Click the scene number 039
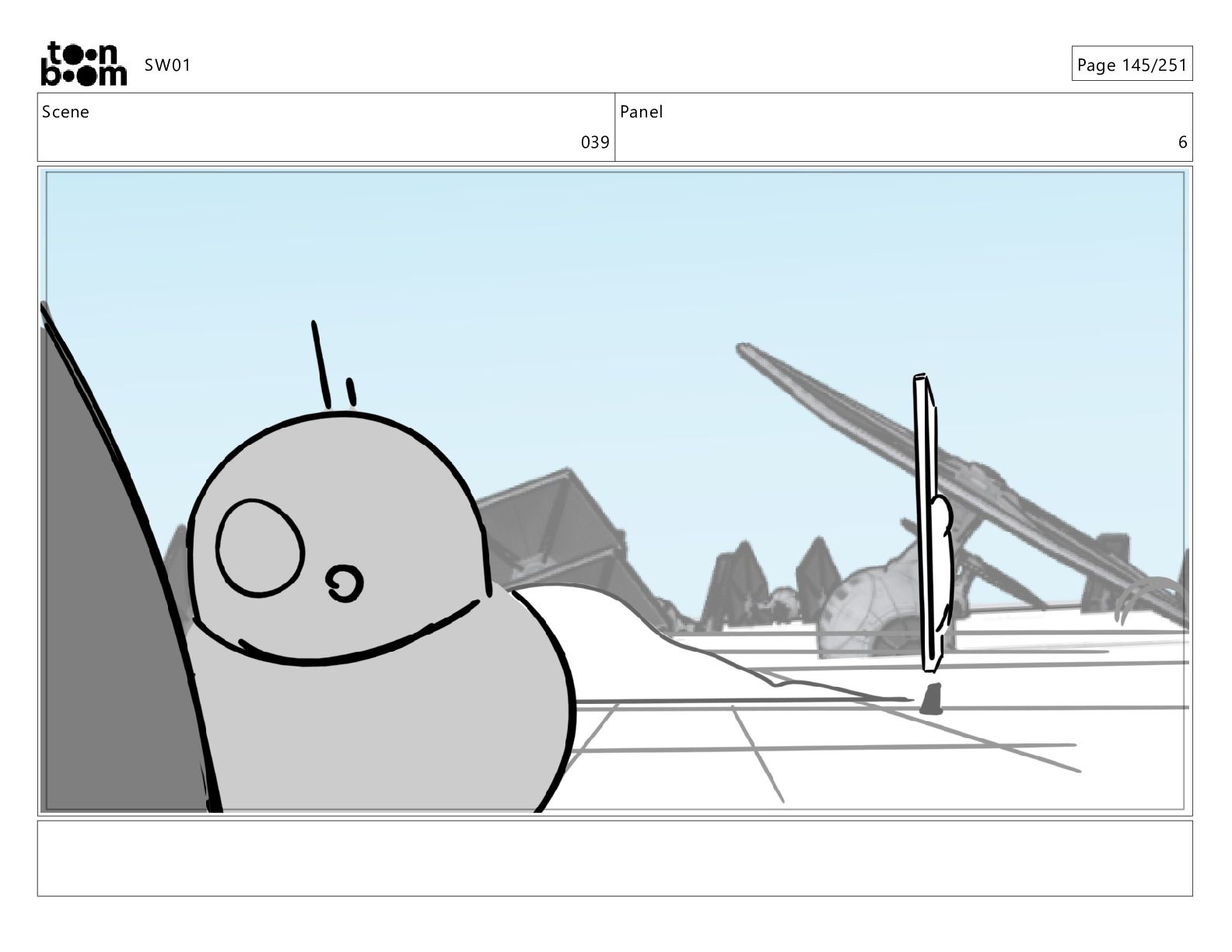The image size is (1232, 952). [x=595, y=142]
